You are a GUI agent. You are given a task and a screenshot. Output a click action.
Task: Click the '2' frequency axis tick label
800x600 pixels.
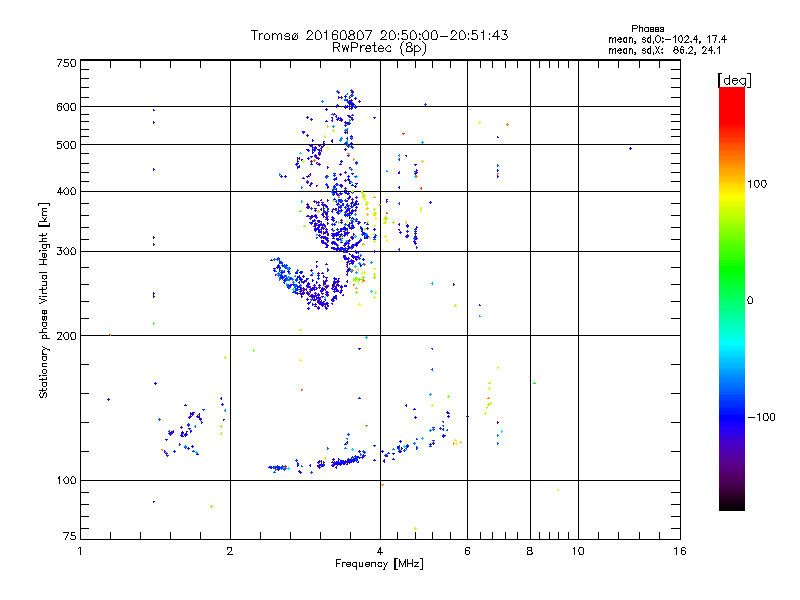[230, 551]
